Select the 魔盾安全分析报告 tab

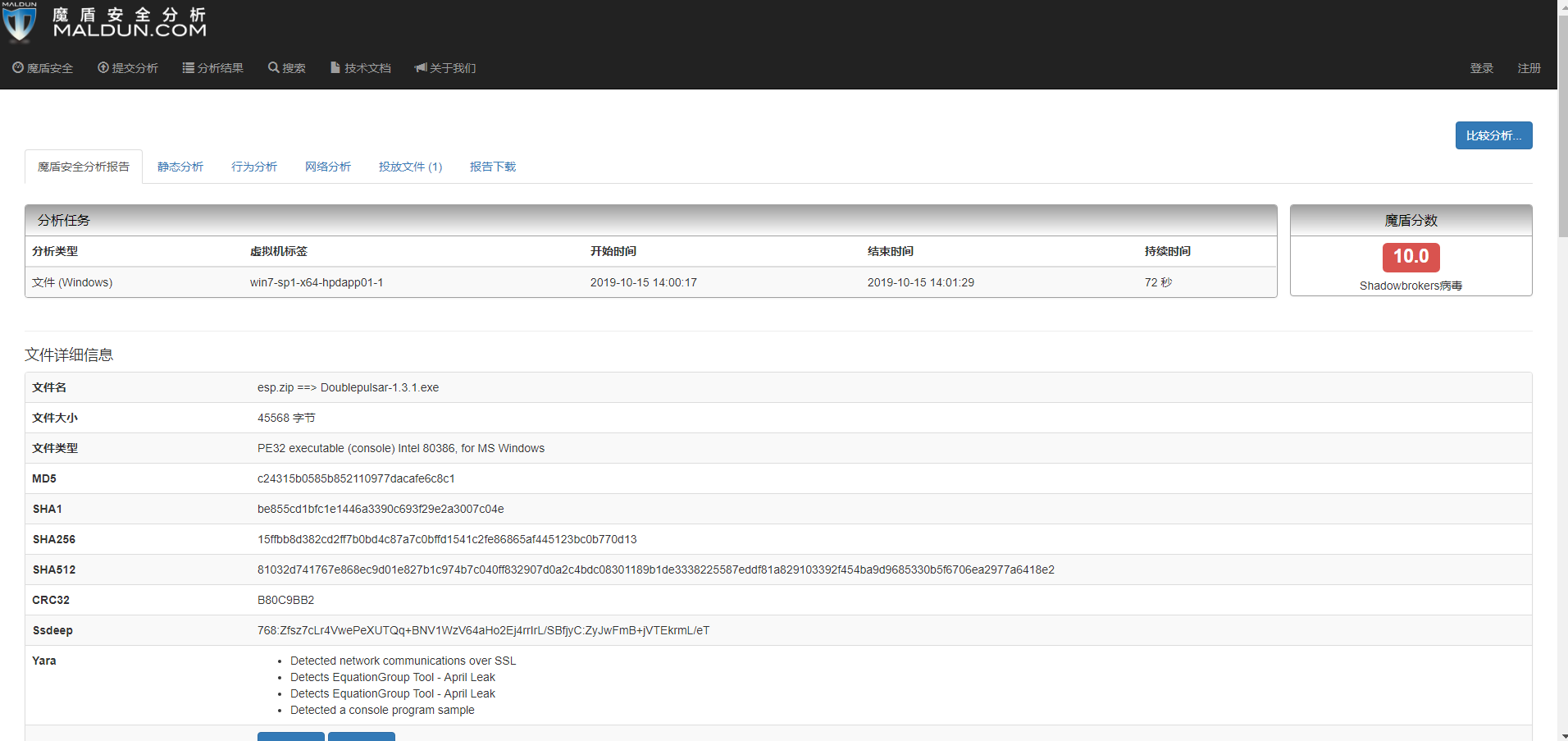[x=84, y=167]
